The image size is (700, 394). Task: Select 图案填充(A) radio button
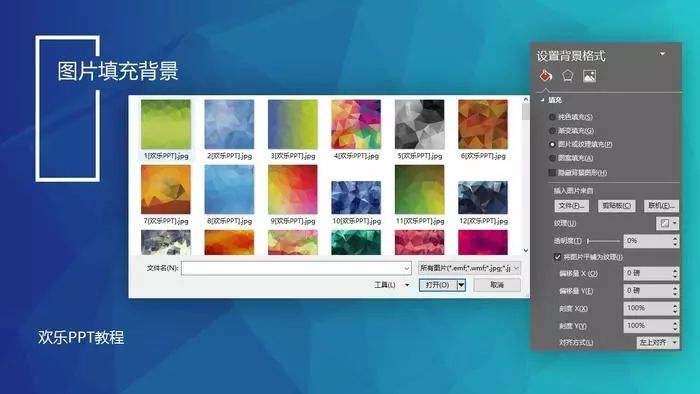(552, 158)
